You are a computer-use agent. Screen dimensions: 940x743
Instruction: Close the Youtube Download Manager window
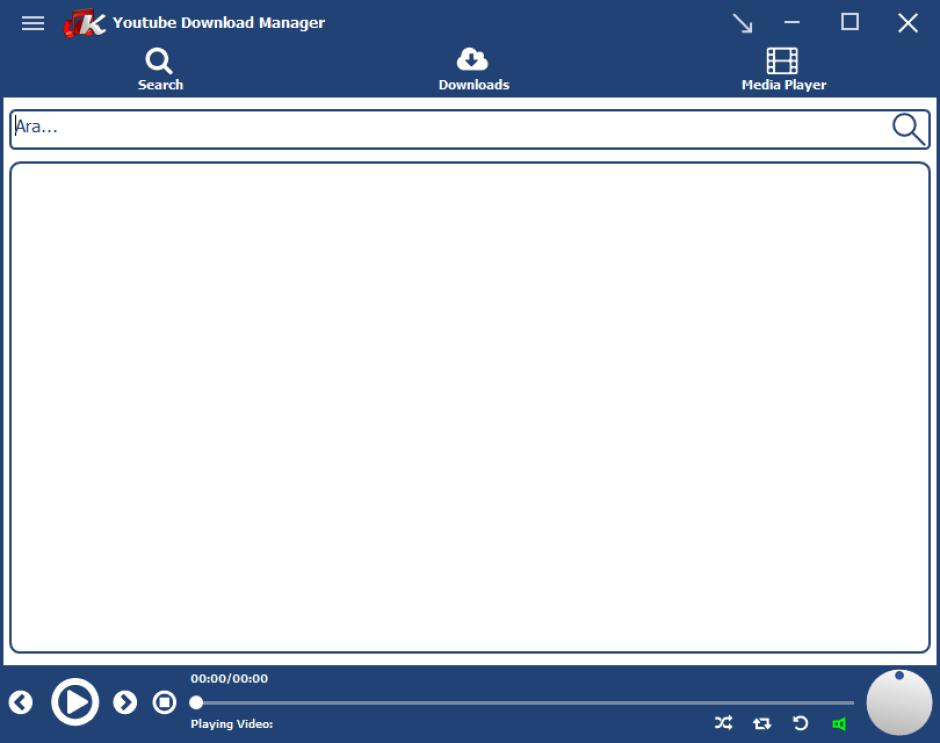[908, 23]
